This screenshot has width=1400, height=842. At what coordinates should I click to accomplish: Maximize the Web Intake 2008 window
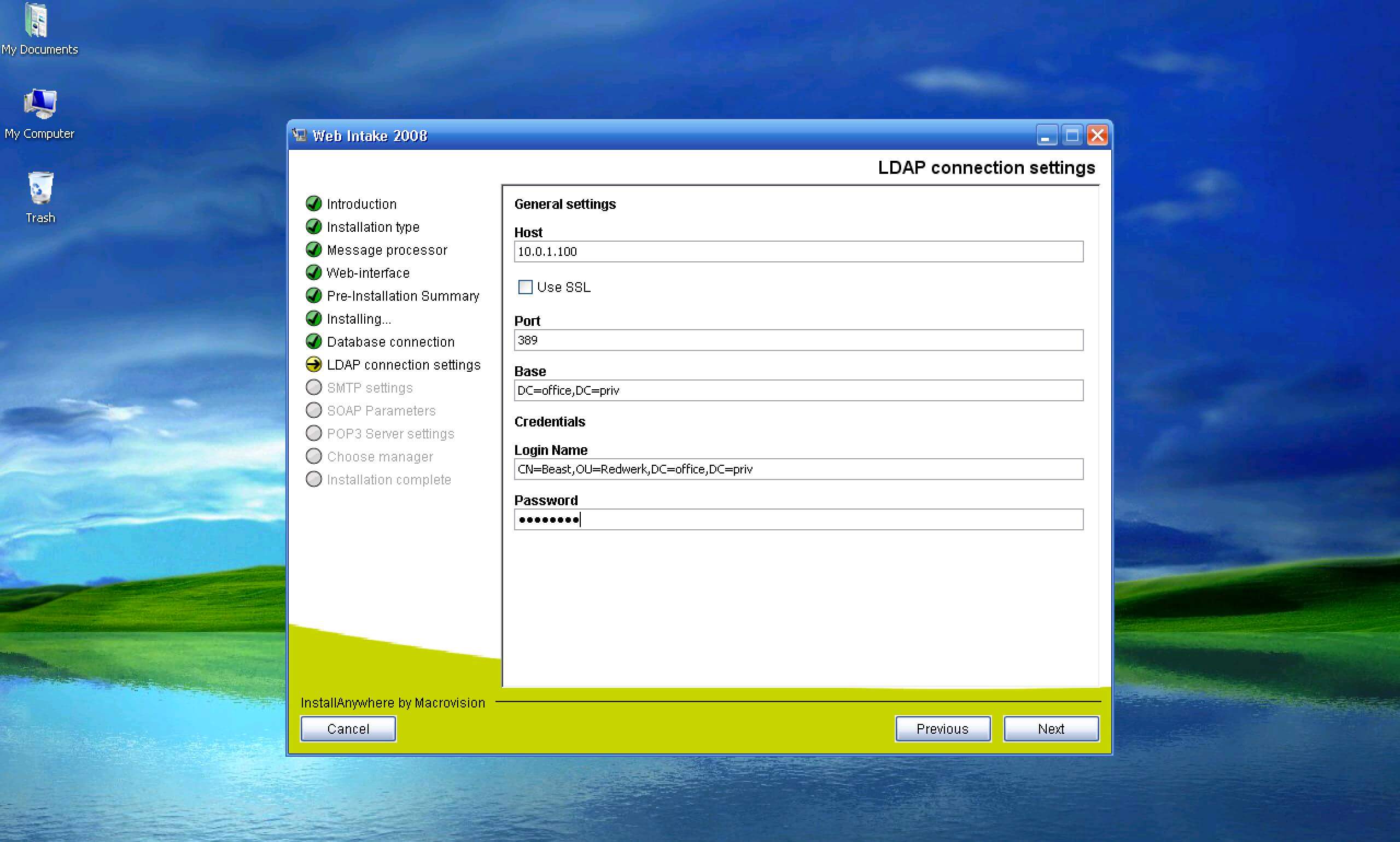point(1072,135)
